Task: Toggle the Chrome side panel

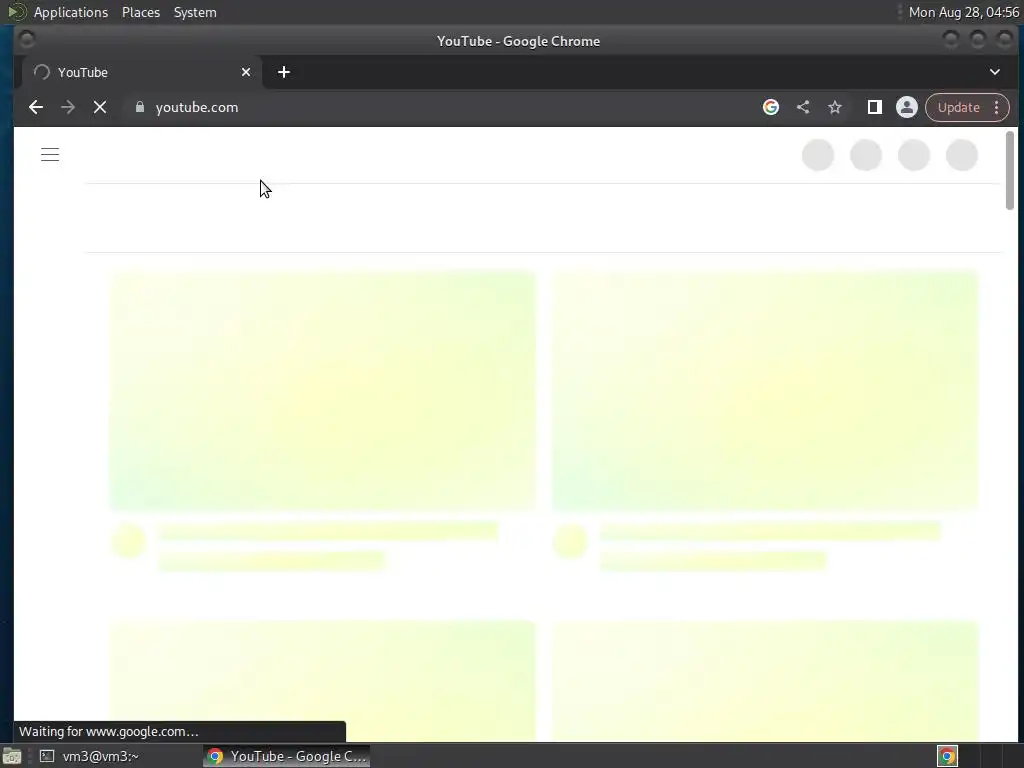Action: click(x=874, y=107)
